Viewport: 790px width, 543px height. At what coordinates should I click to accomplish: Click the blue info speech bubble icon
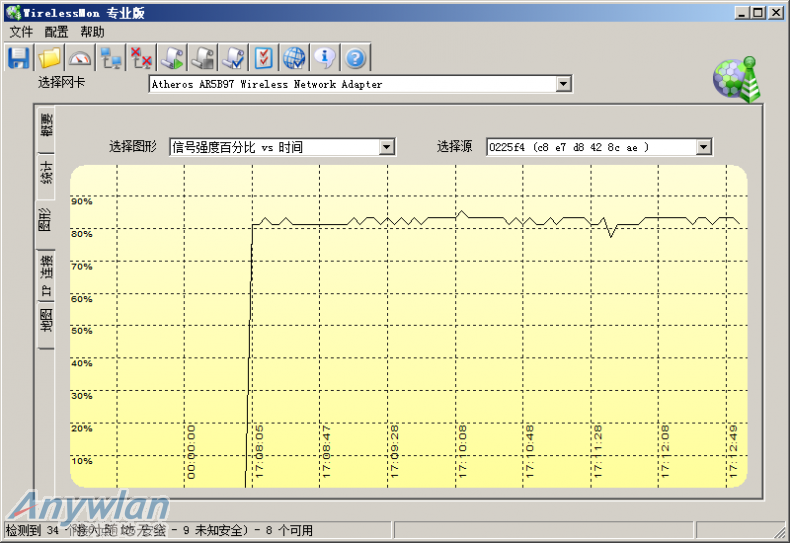324,57
